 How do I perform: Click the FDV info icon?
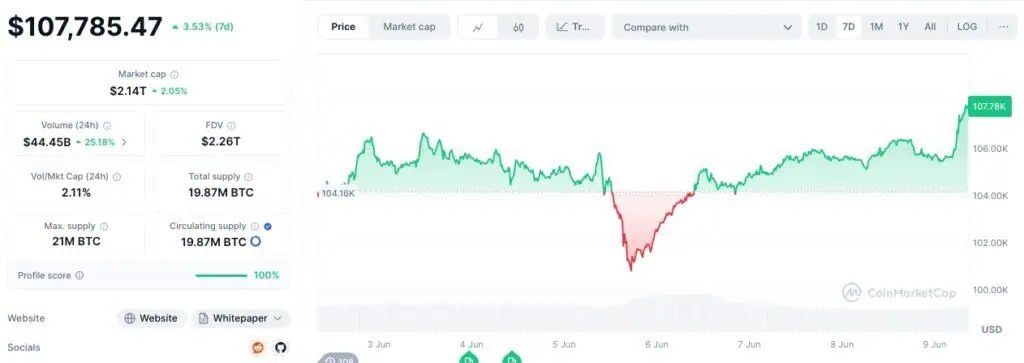(231, 126)
